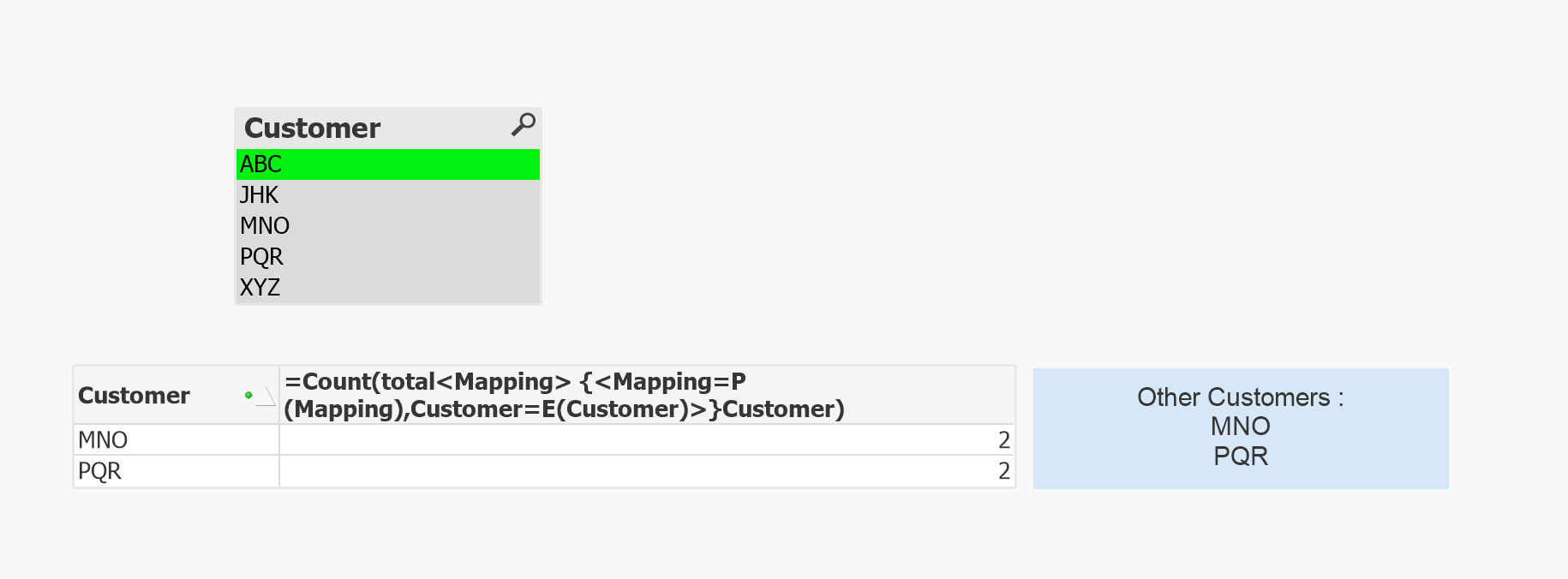Click the sort triangle in the Customer column header
The width and height of the screenshot is (1568, 579).
pos(266,397)
